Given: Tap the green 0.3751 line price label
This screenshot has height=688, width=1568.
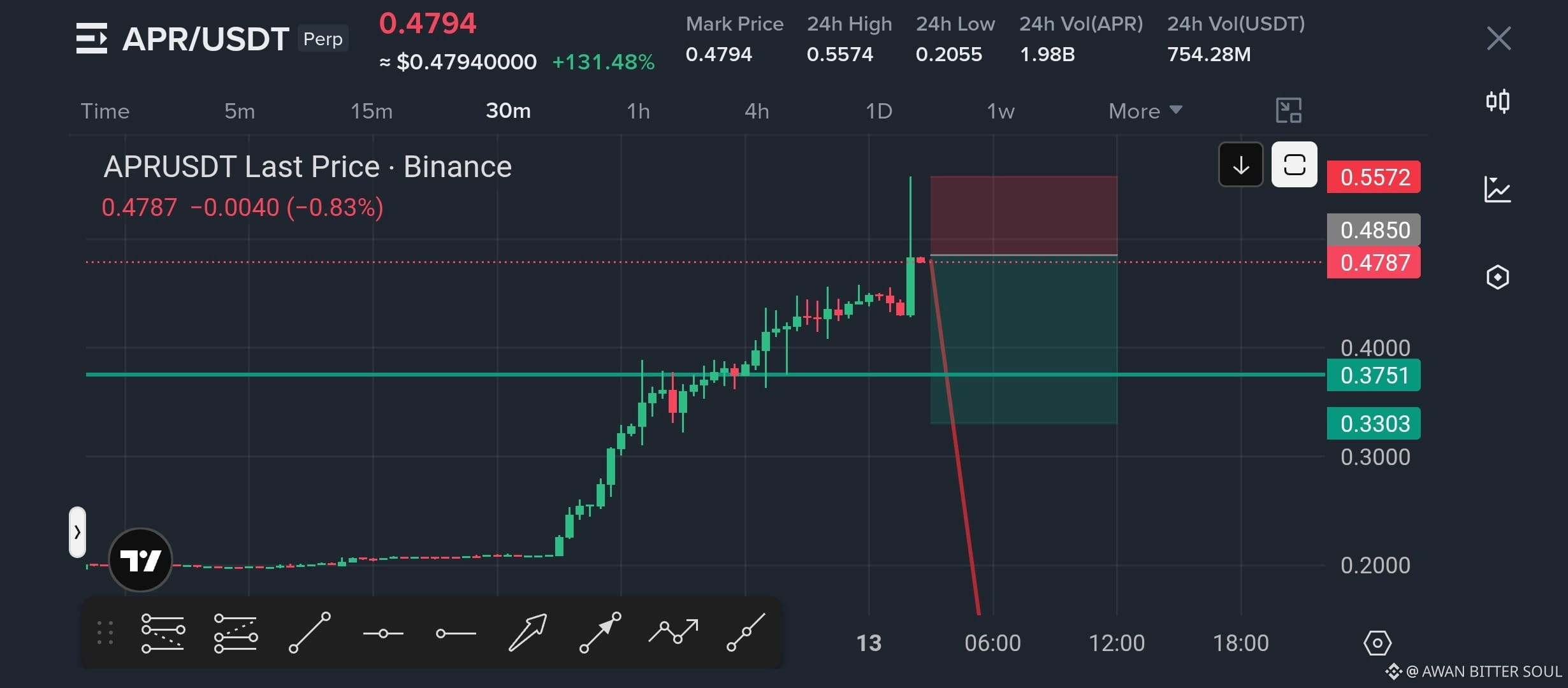Looking at the screenshot, I should click(1374, 375).
